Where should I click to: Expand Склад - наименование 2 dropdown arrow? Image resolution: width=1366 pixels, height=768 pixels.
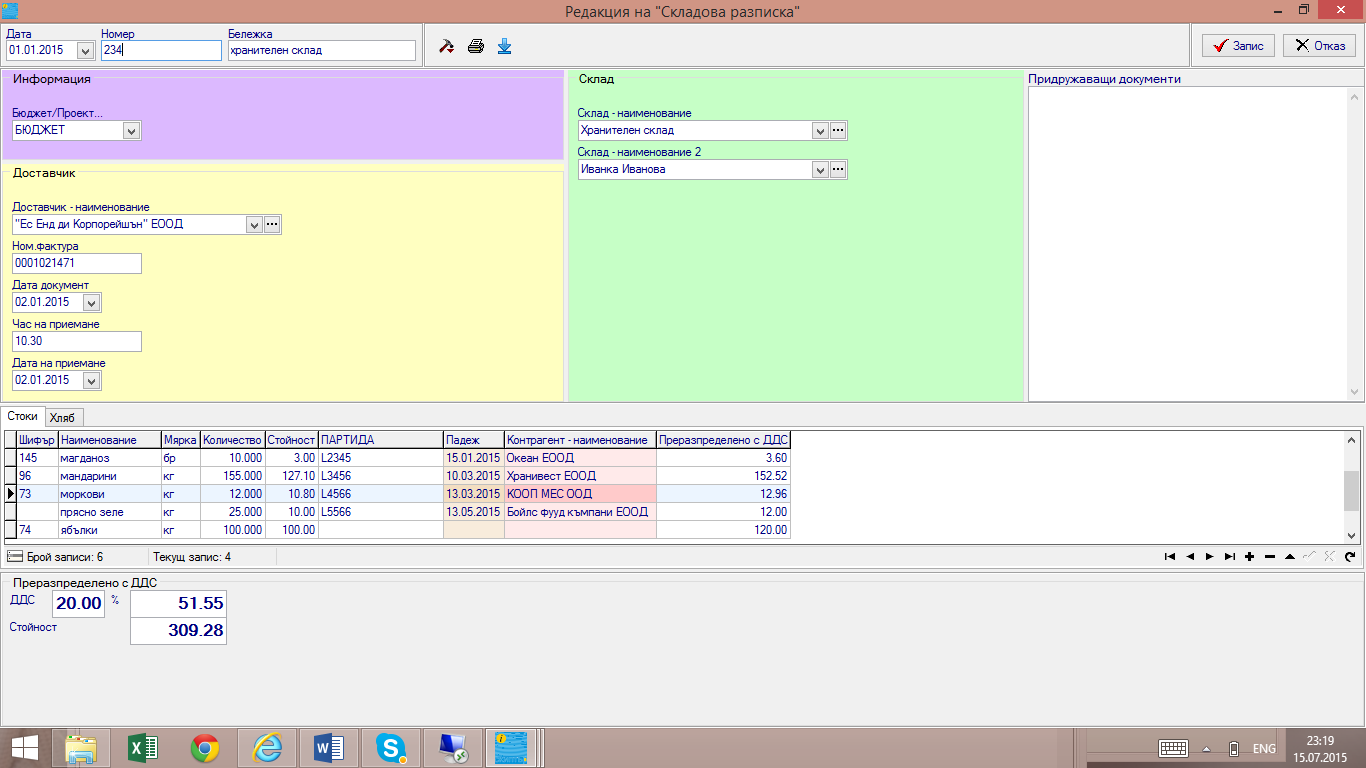[x=820, y=170]
